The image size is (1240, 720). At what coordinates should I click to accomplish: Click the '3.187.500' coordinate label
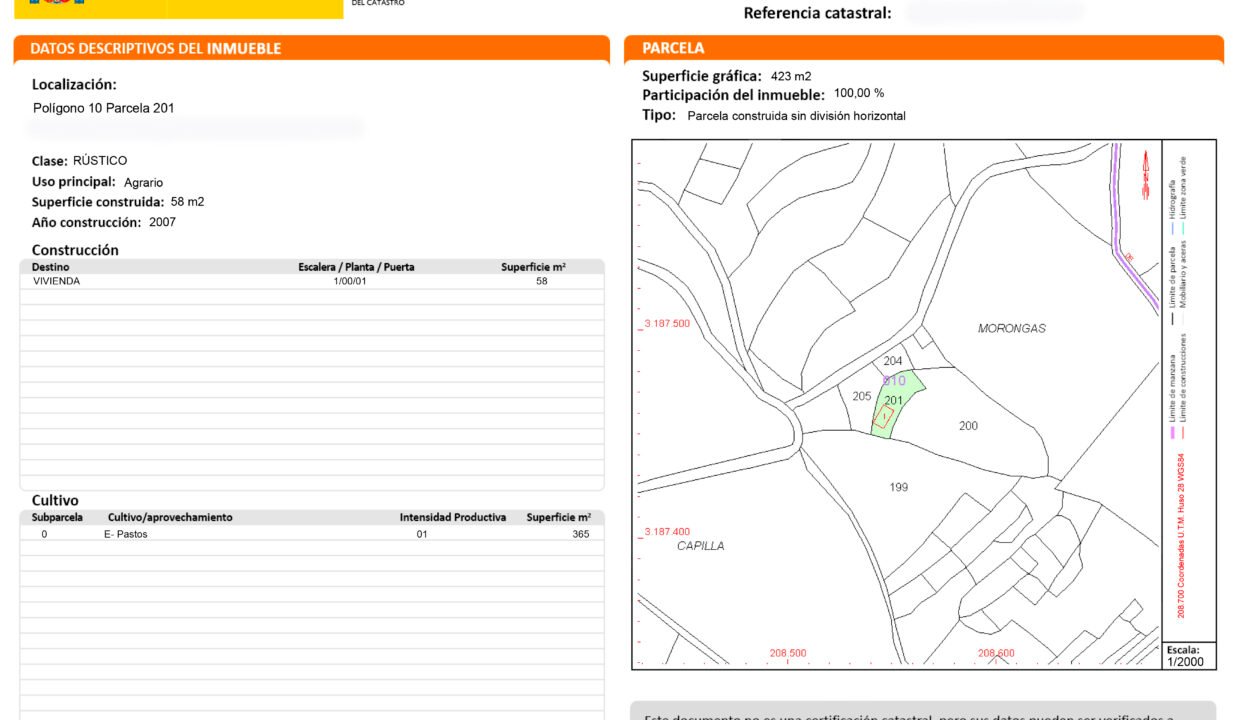point(667,324)
